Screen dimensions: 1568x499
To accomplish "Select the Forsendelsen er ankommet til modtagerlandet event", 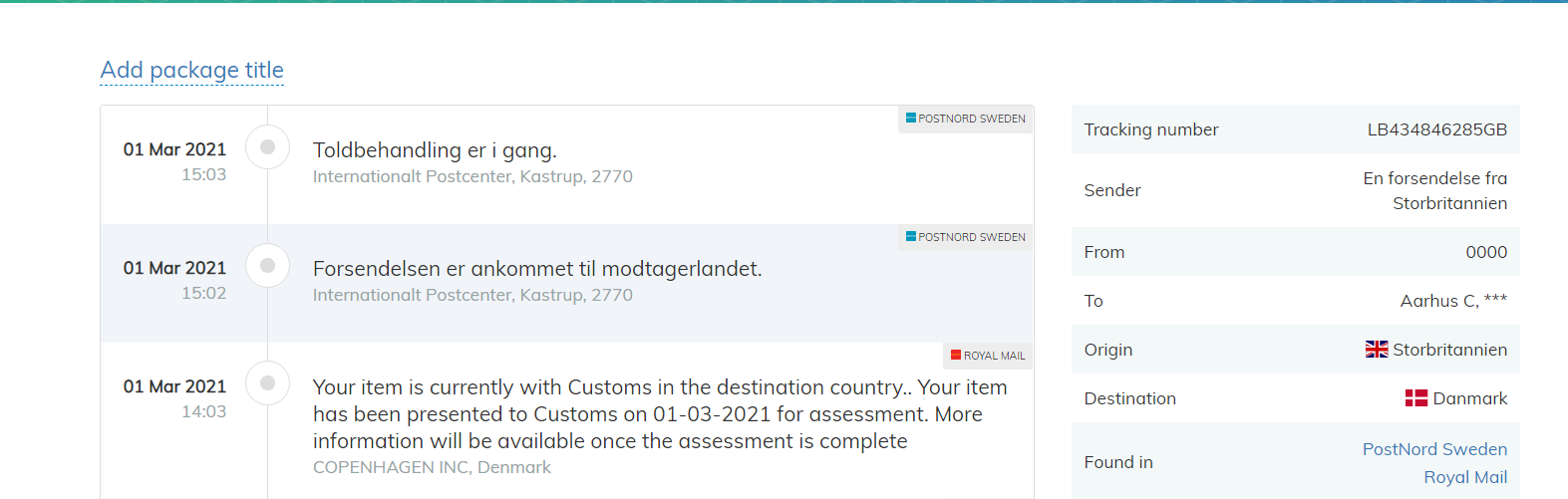I will click(537, 269).
